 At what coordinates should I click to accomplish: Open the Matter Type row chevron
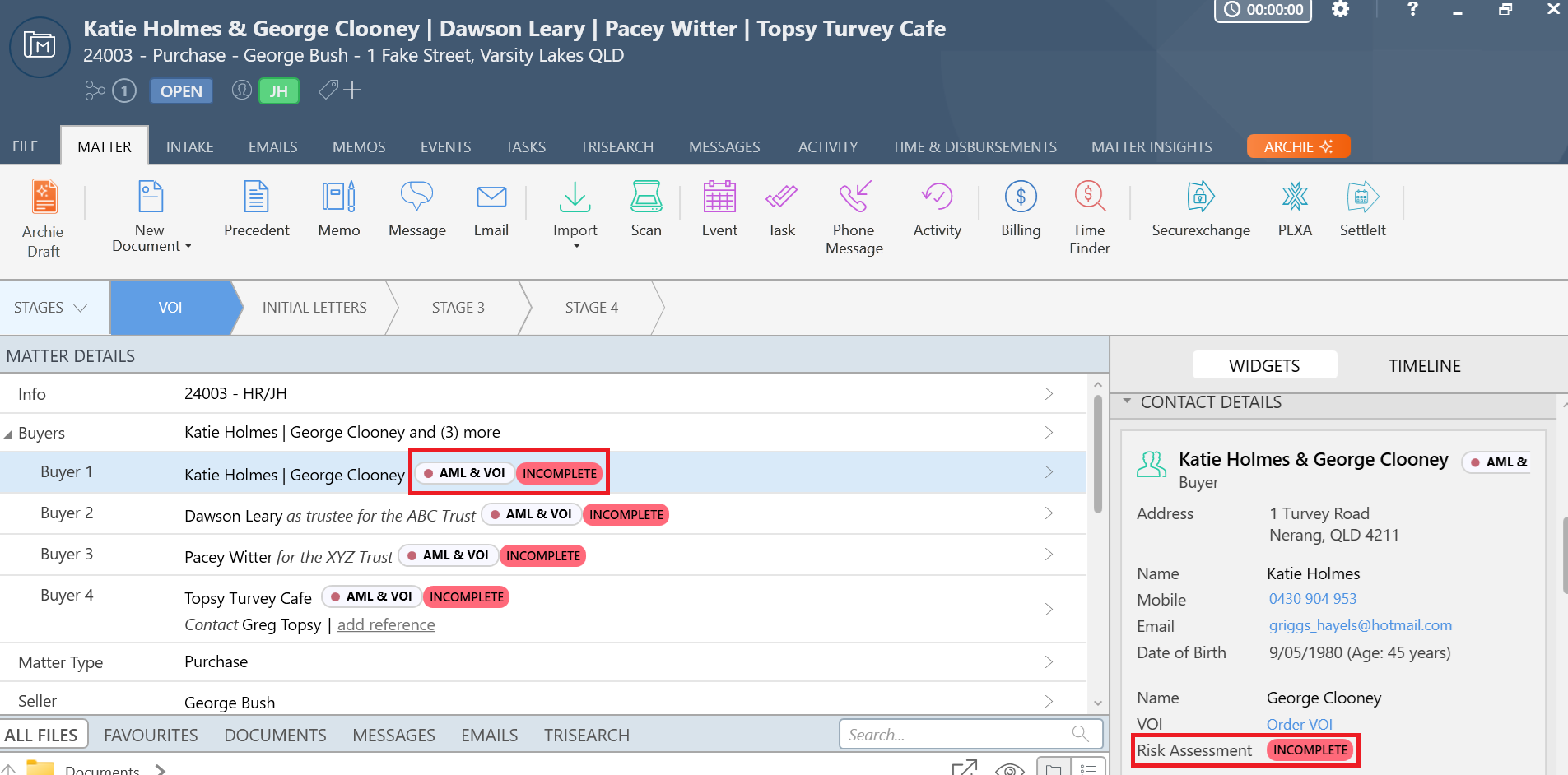[x=1049, y=661]
